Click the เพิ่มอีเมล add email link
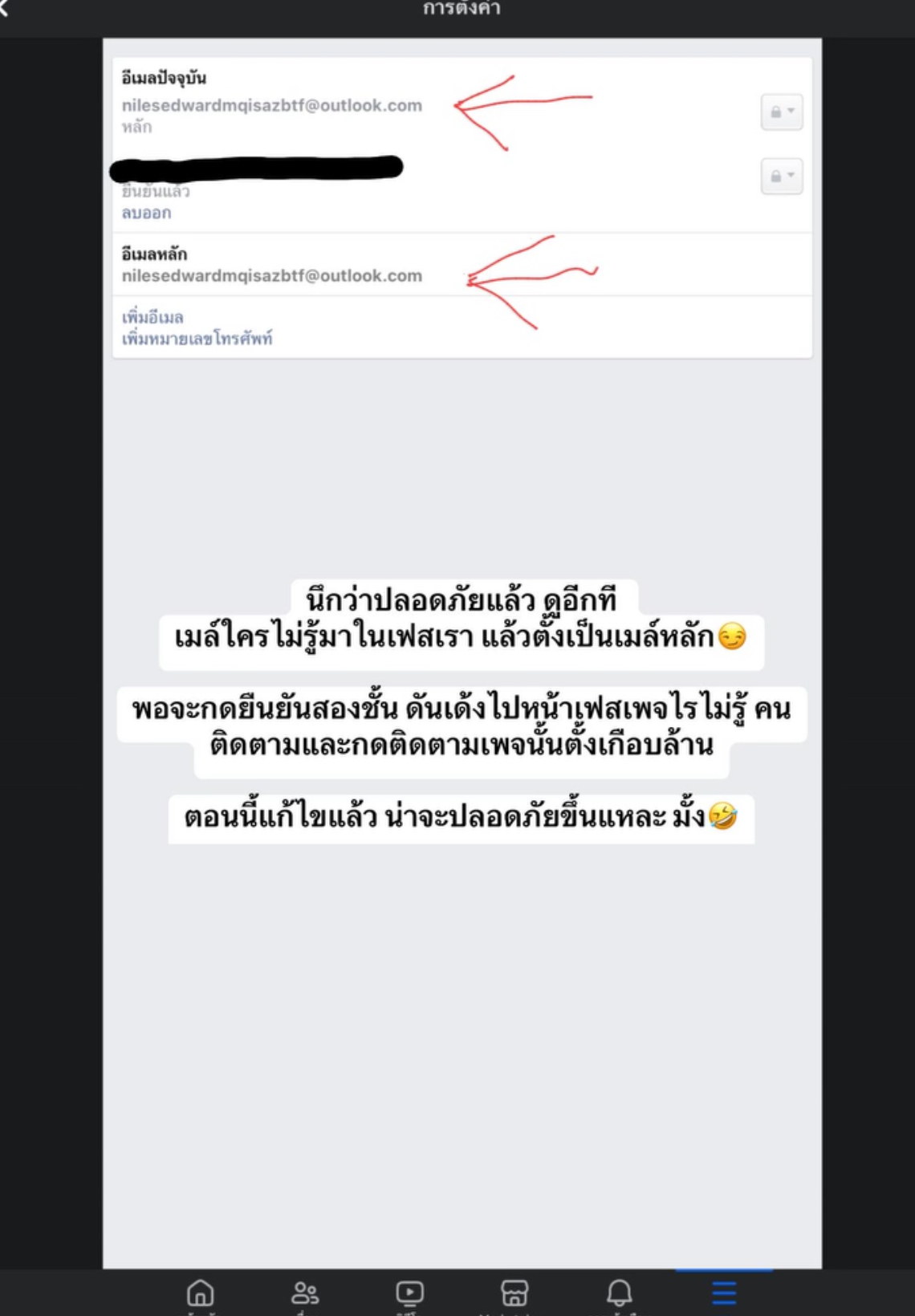915x1316 pixels. pos(152,317)
